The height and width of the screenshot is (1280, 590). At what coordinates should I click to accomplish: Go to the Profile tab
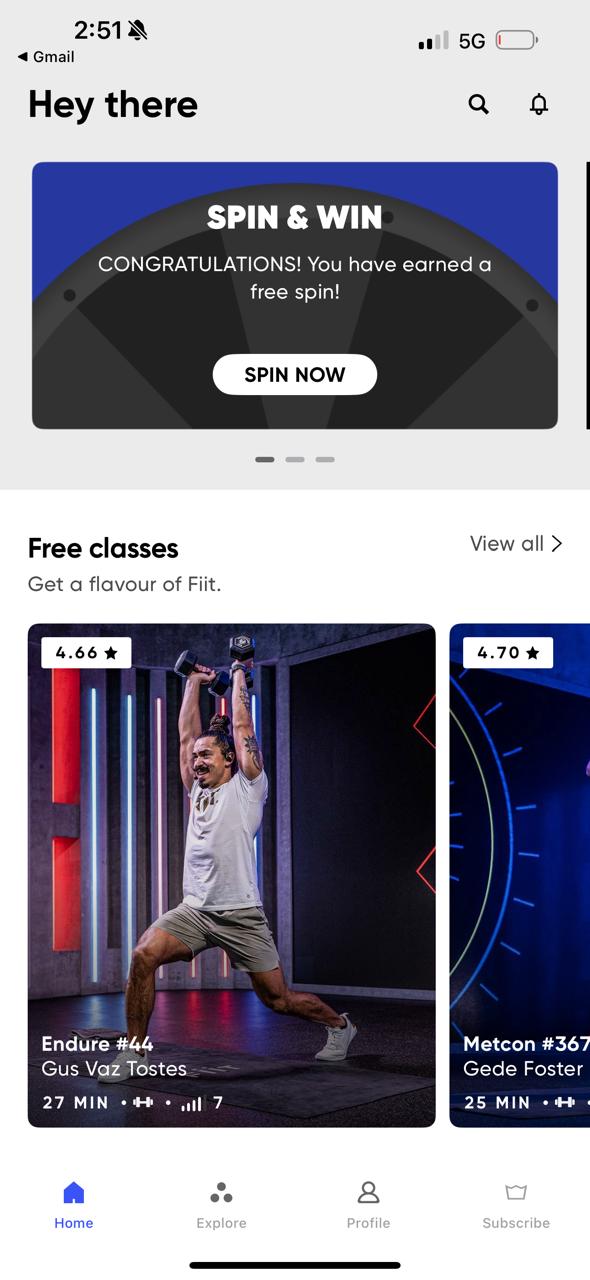(x=368, y=1192)
